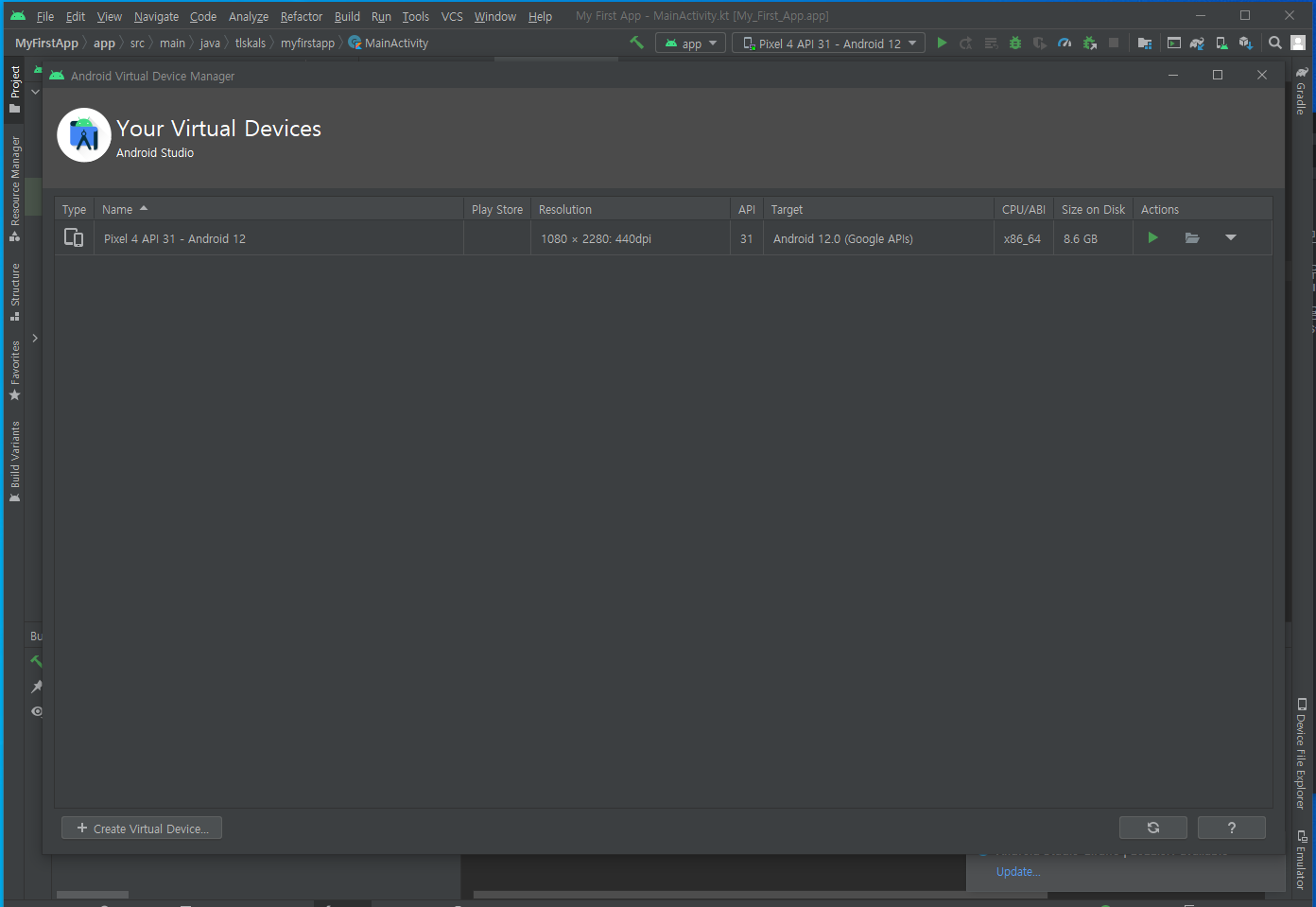
Task: Open the Help menu
Action: (x=540, y=16)
